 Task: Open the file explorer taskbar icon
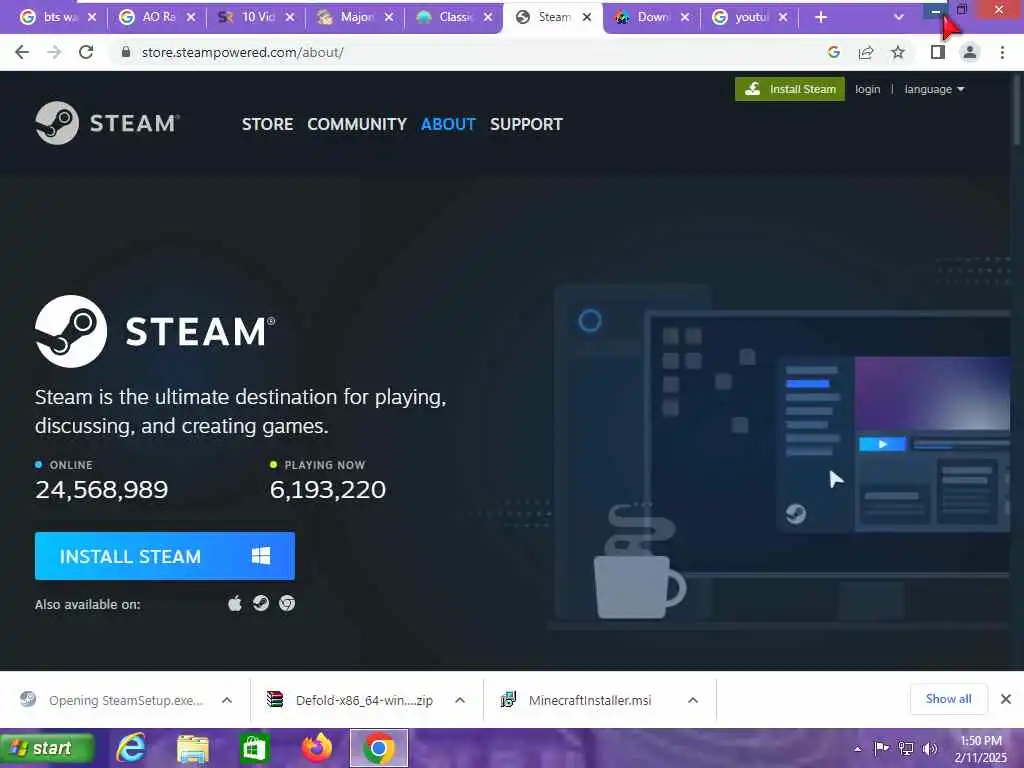pyautogui.click(x=193, y=748)
